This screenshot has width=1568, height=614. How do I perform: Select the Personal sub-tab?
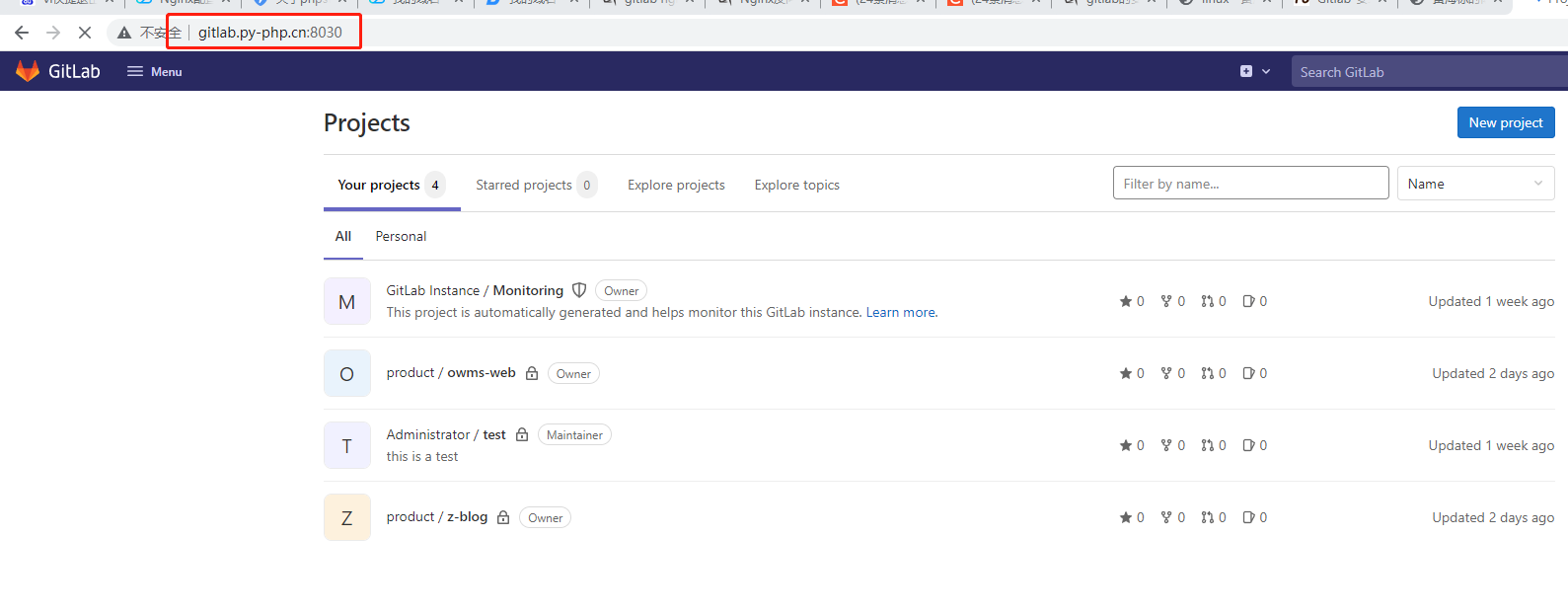click(x=401, y=236)
